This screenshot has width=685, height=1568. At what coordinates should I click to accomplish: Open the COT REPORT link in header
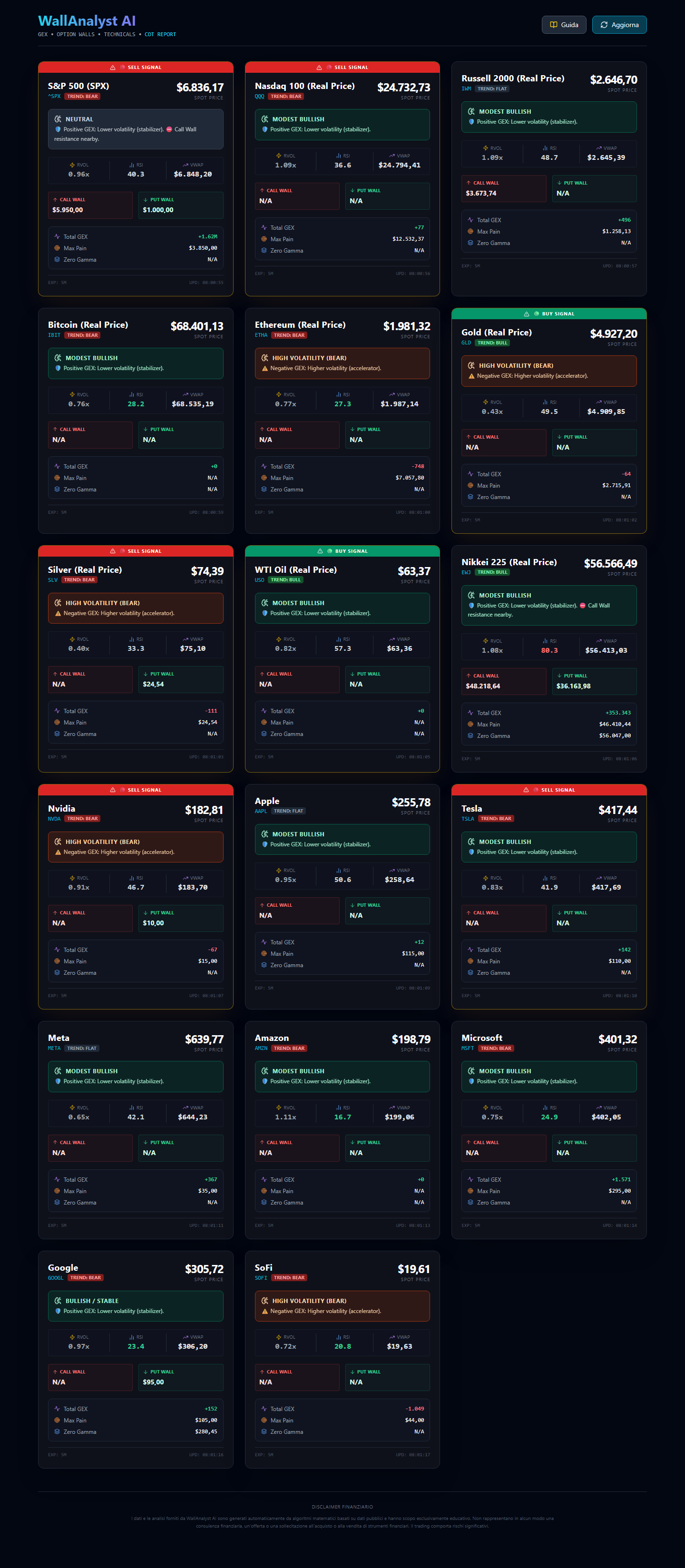[160, 35]
